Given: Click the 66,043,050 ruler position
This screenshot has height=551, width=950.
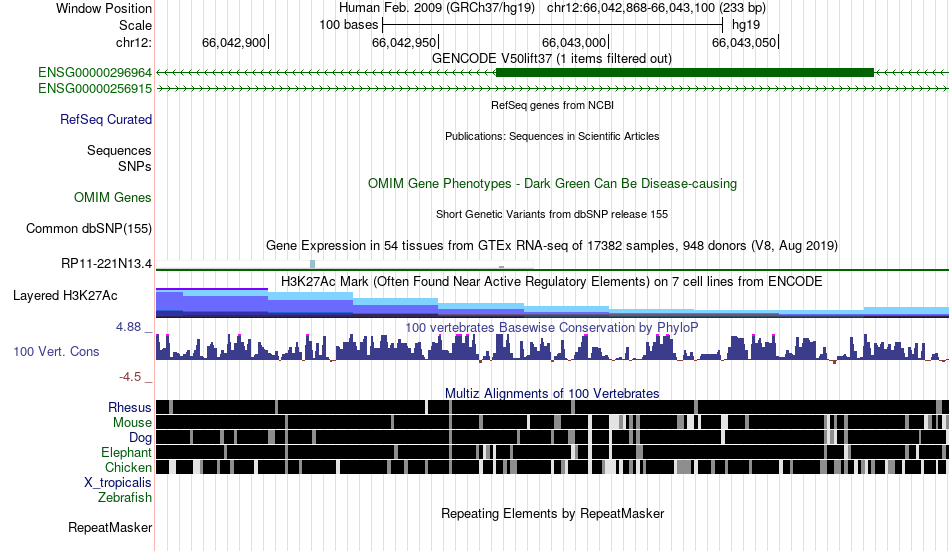Looking at the screenshot, I should pyautogui.click(x=744, y=43).
